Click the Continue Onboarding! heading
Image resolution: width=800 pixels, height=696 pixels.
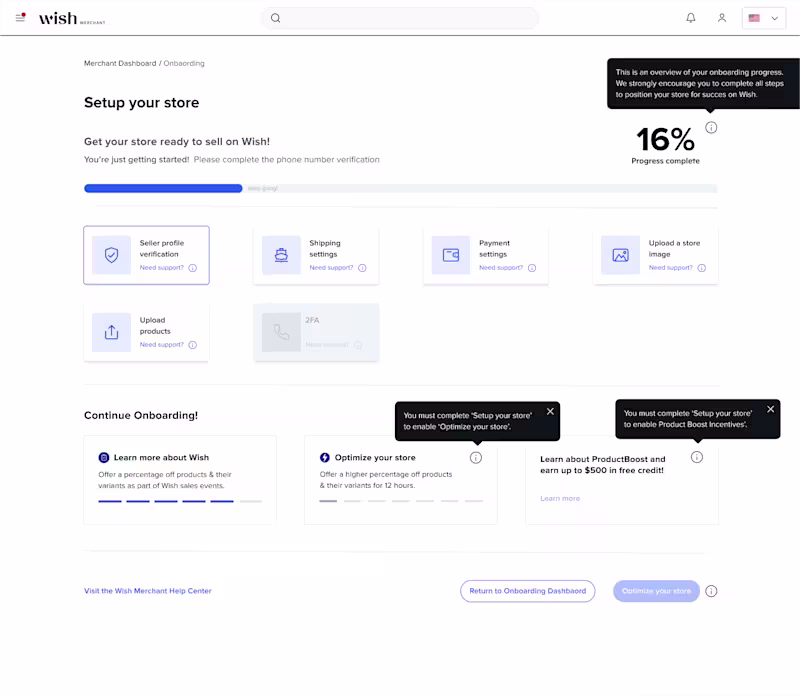tap(141, 415)
